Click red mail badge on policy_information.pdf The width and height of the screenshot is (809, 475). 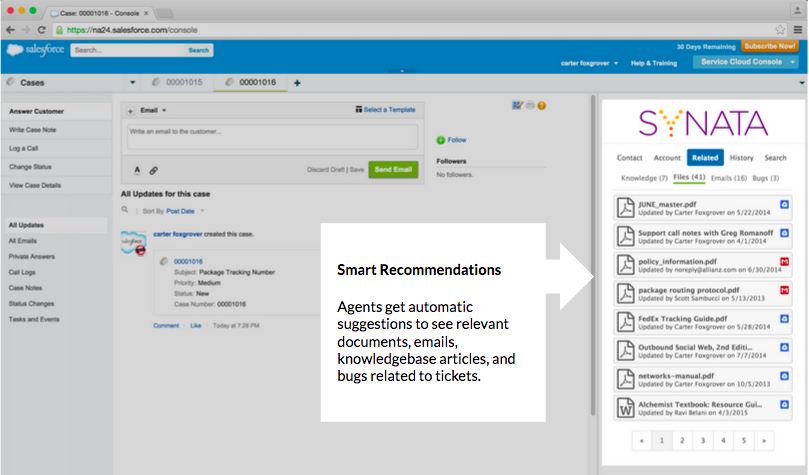[784, 261]
